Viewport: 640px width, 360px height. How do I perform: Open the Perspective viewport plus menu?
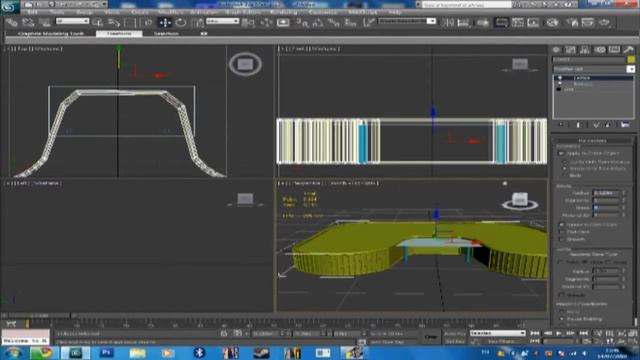(x=282, y=183)
